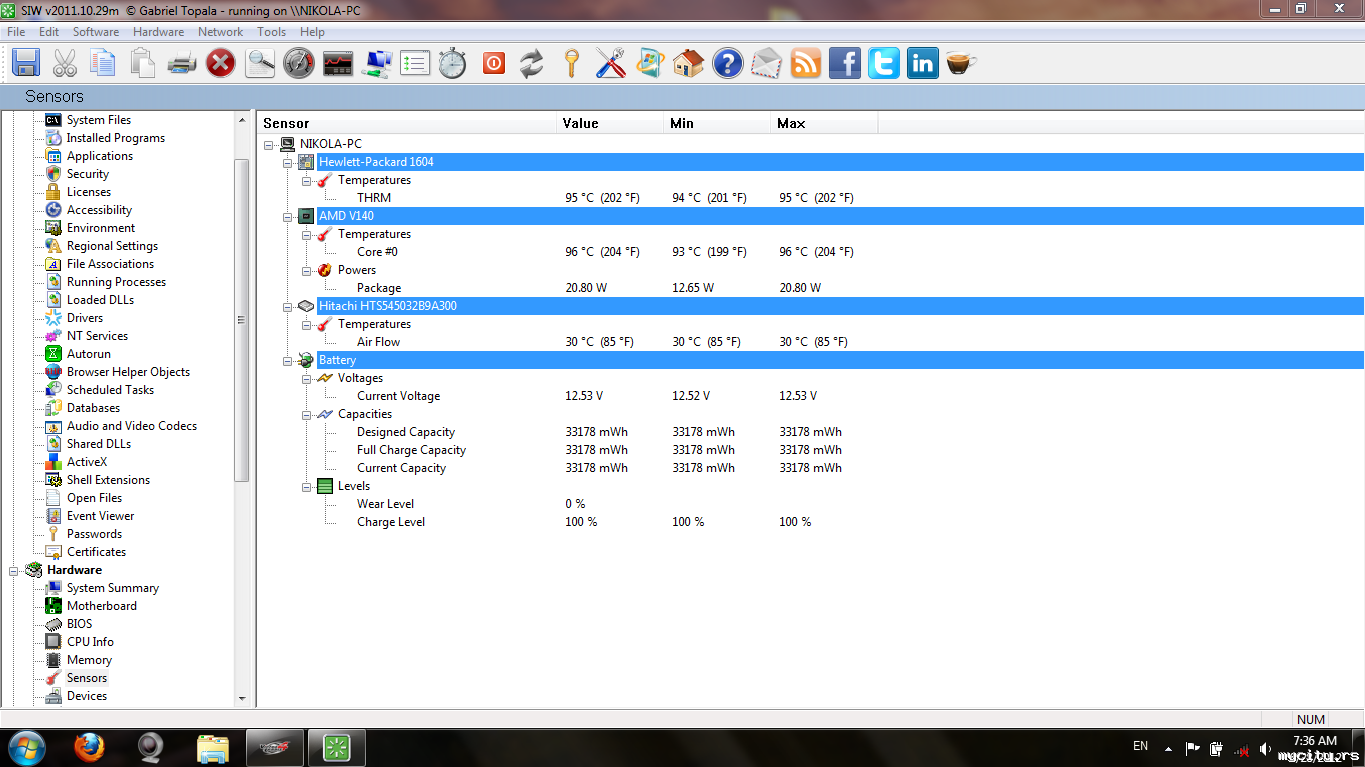Open the LinkedIn toolbar icon
The image size is (1365, 767).
923,63
